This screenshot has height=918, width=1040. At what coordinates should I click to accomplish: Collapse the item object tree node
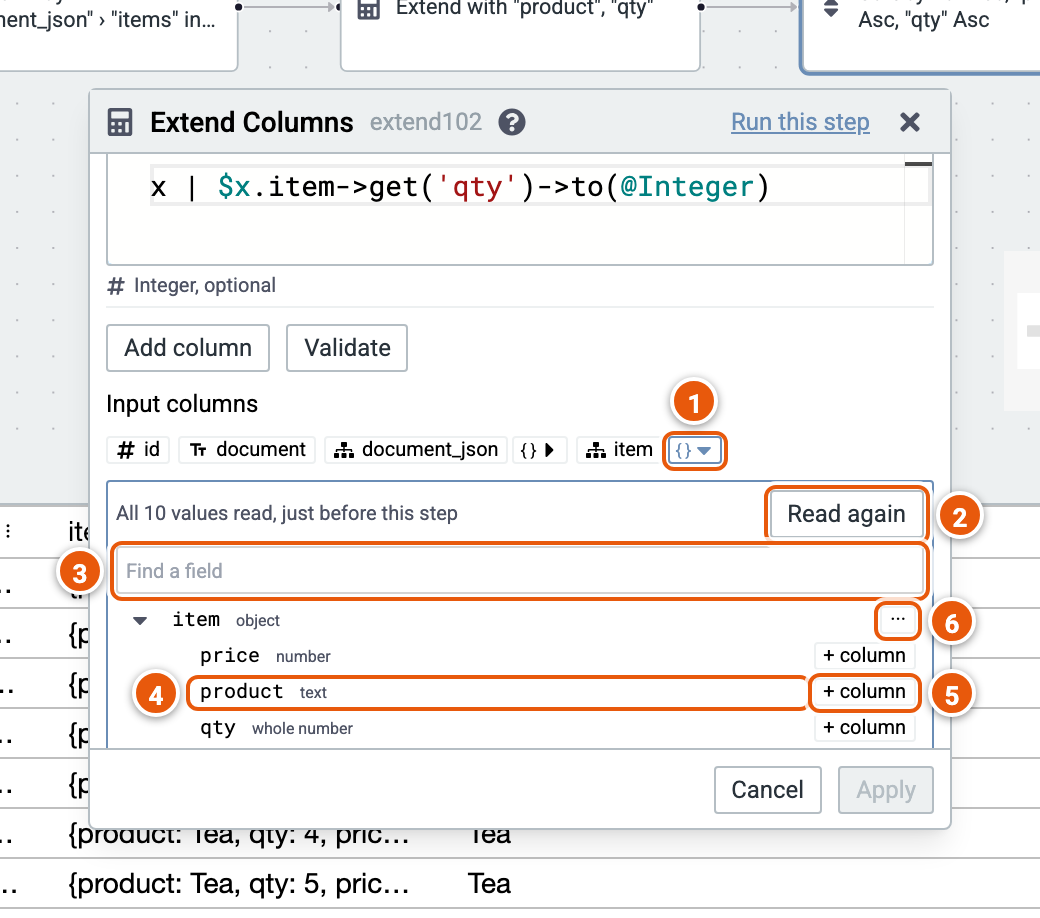pyautogui.click(x=140, y=621)
